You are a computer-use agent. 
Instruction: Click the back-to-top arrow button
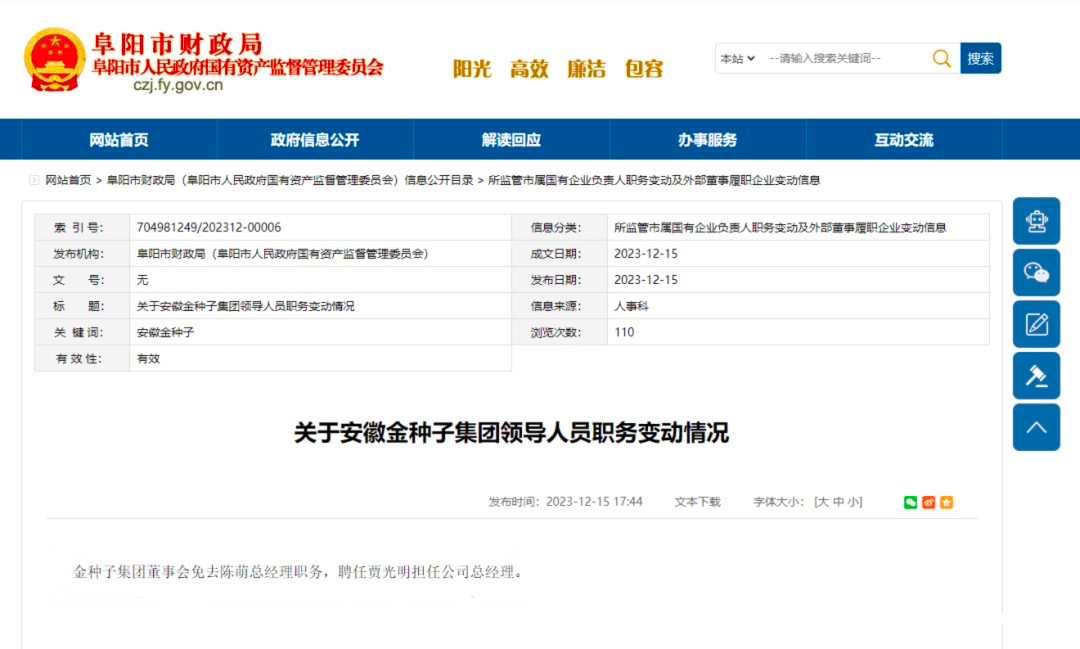1036,427
